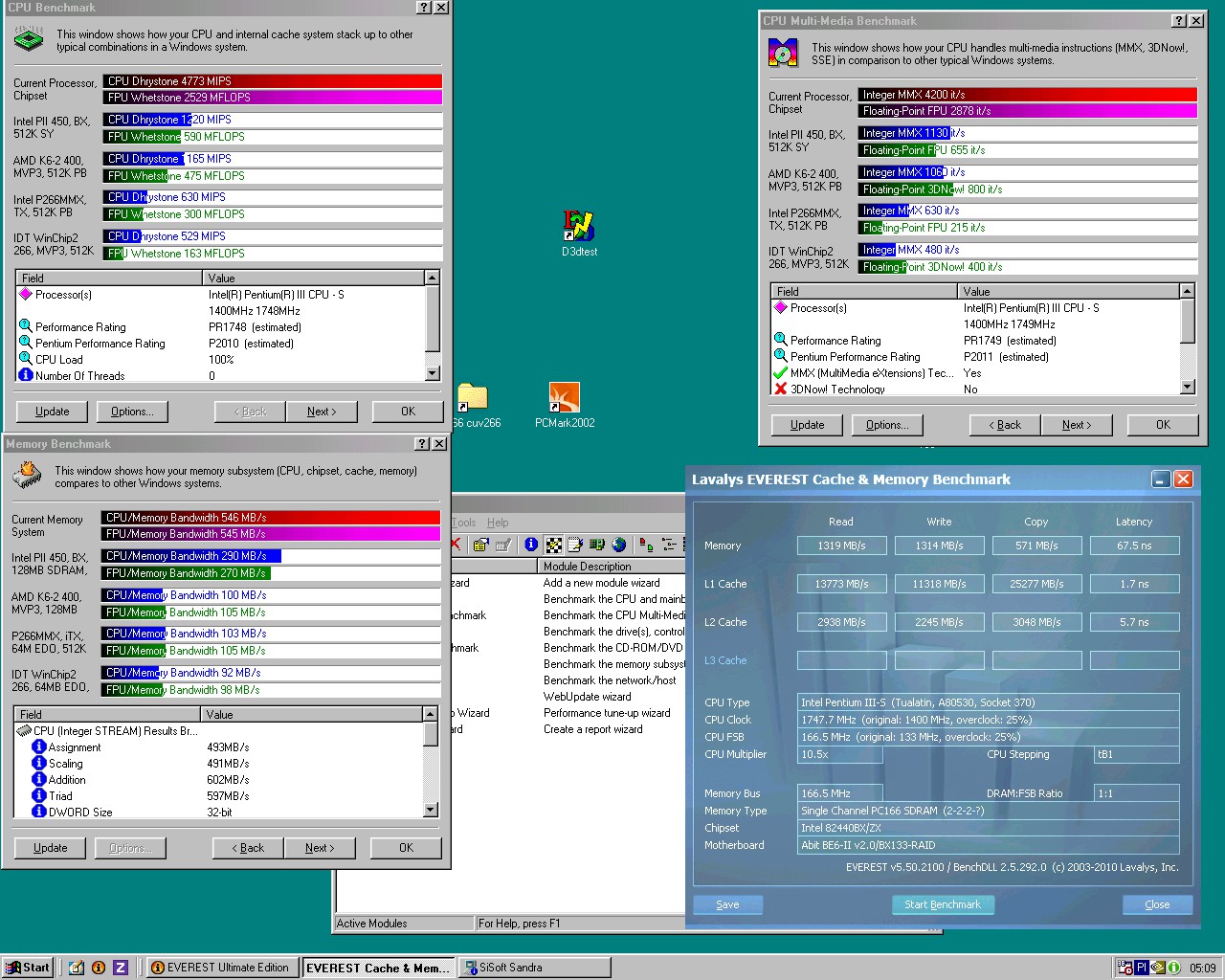Image resolution: width=1225 pixels, height=980 pixels.
Task: Click Options in the CPU Benchmark window
Action: 132,412
